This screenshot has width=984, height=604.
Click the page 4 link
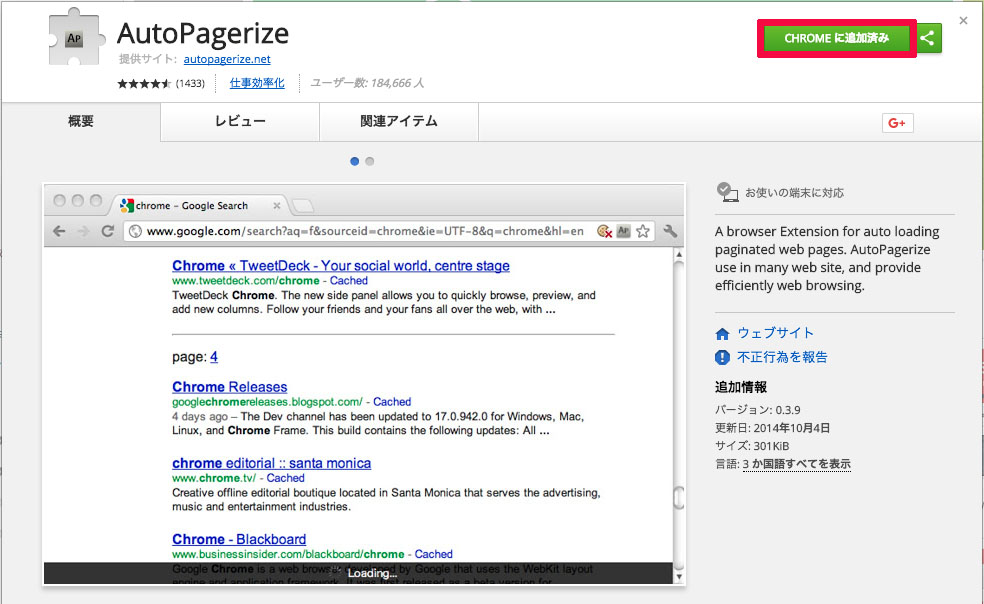214,357
